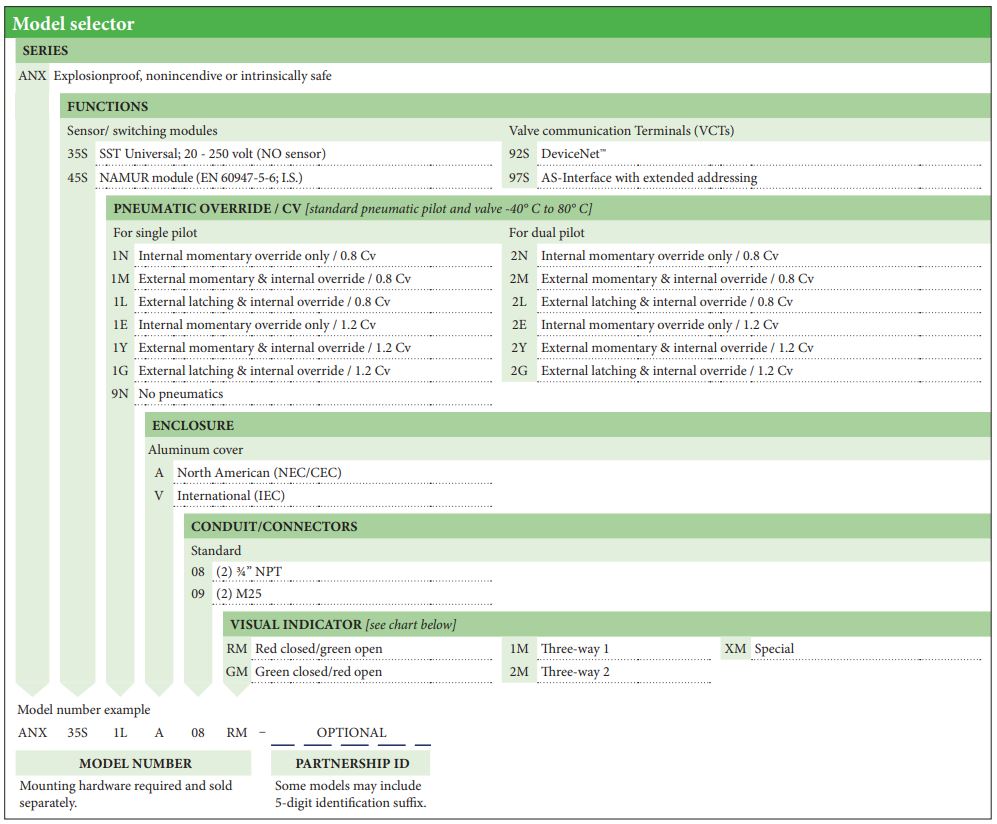Choose 35S SST Universal sensor option
This screenshot has width=997, height=824.
point(212,154)
